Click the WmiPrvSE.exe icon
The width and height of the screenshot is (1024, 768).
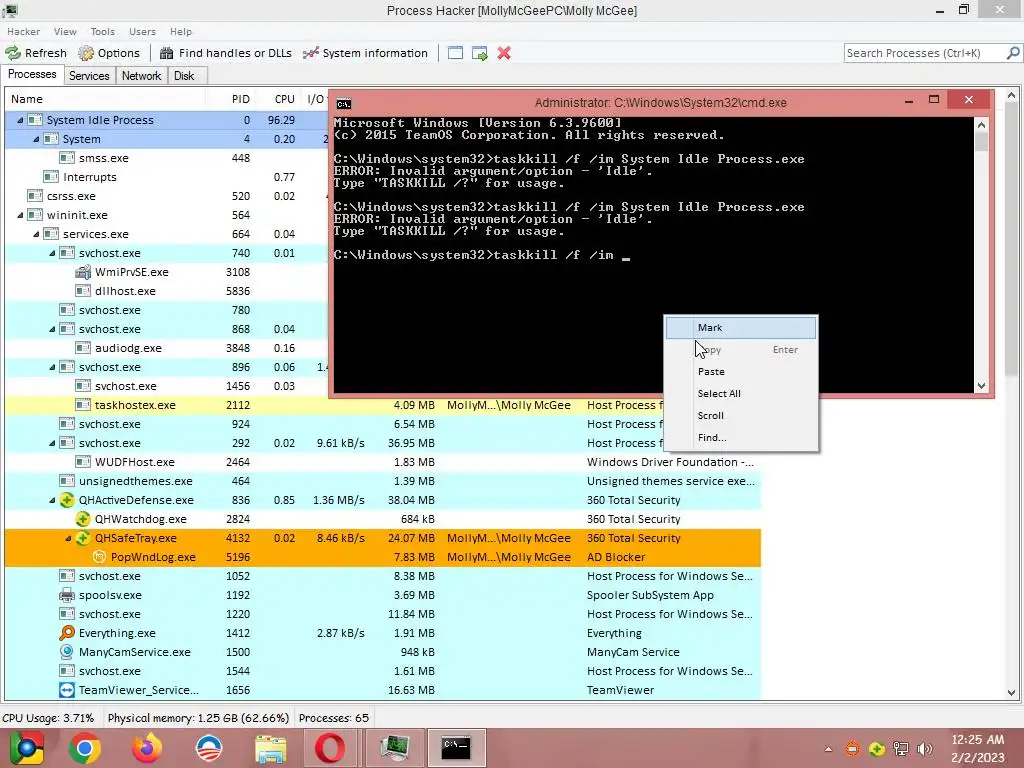[x=82, y=272]
